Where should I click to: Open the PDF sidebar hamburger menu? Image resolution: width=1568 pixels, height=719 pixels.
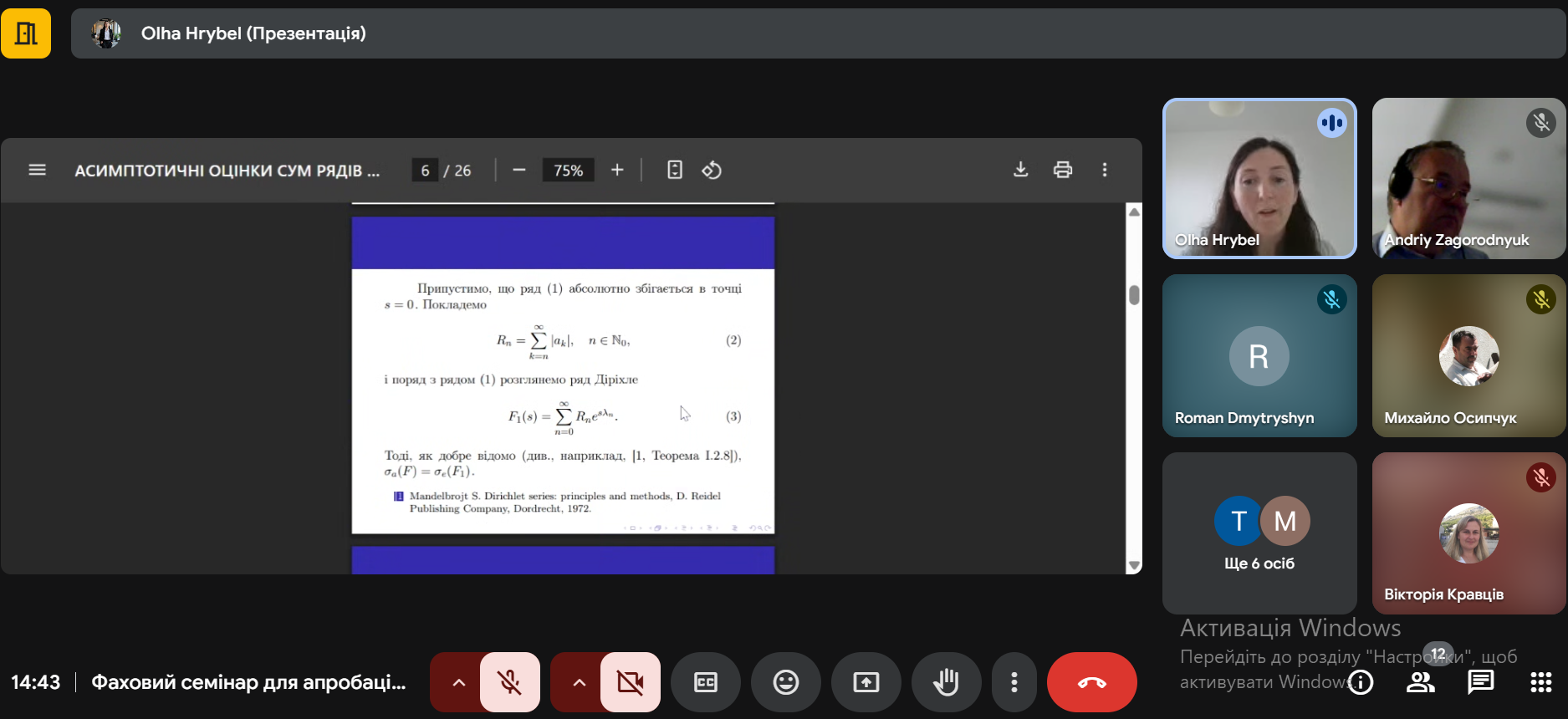point(37,170)
